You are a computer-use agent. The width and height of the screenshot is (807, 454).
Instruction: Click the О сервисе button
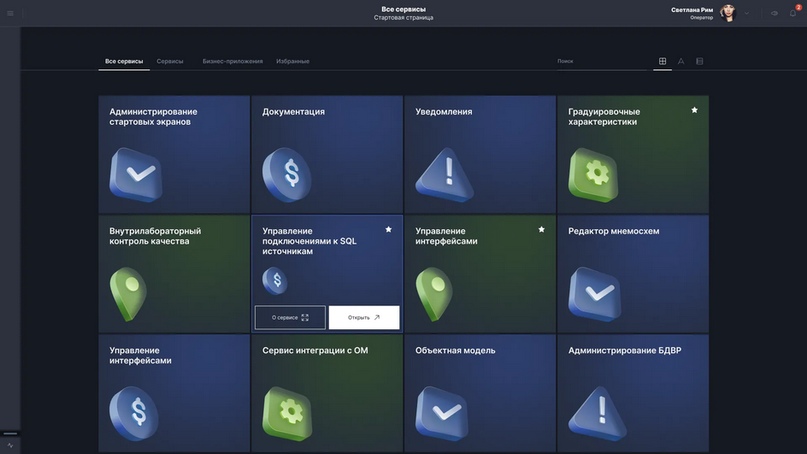coord(290,317)
